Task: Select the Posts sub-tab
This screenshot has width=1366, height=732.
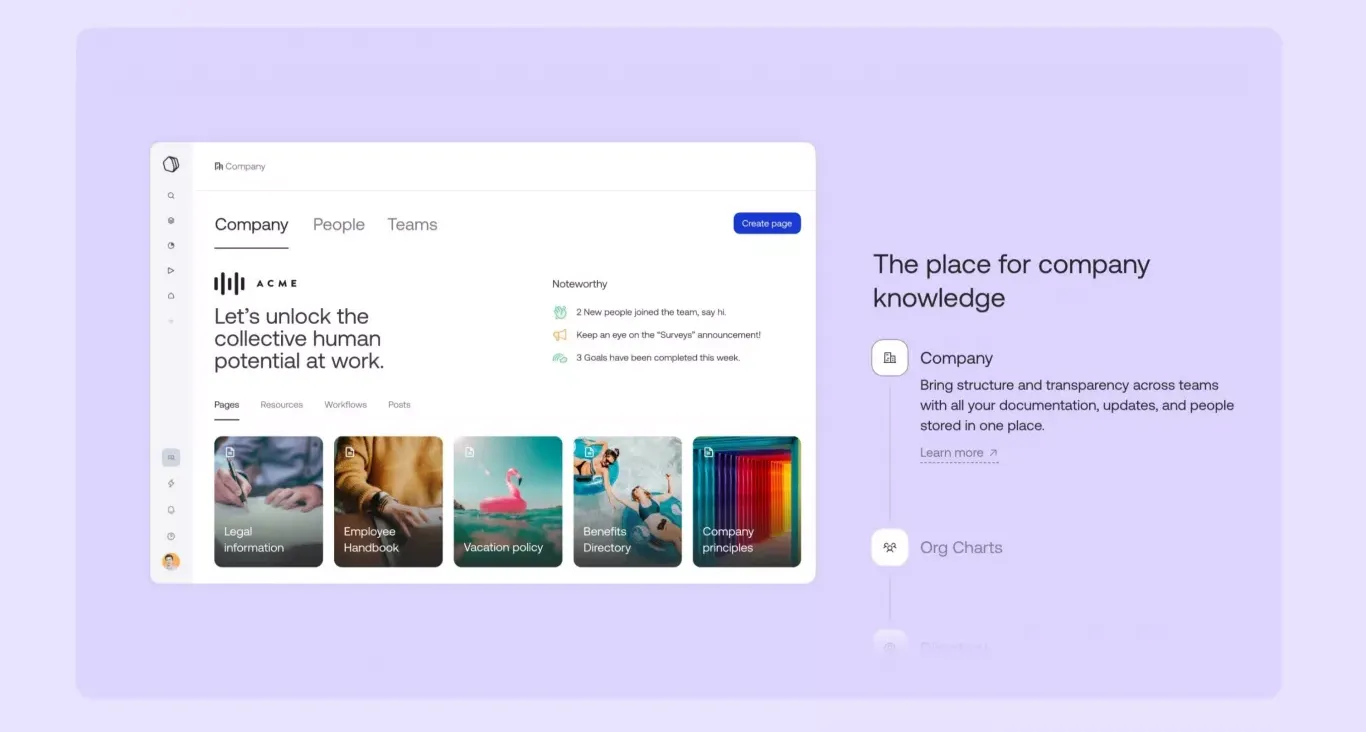Action: point(399,405)
